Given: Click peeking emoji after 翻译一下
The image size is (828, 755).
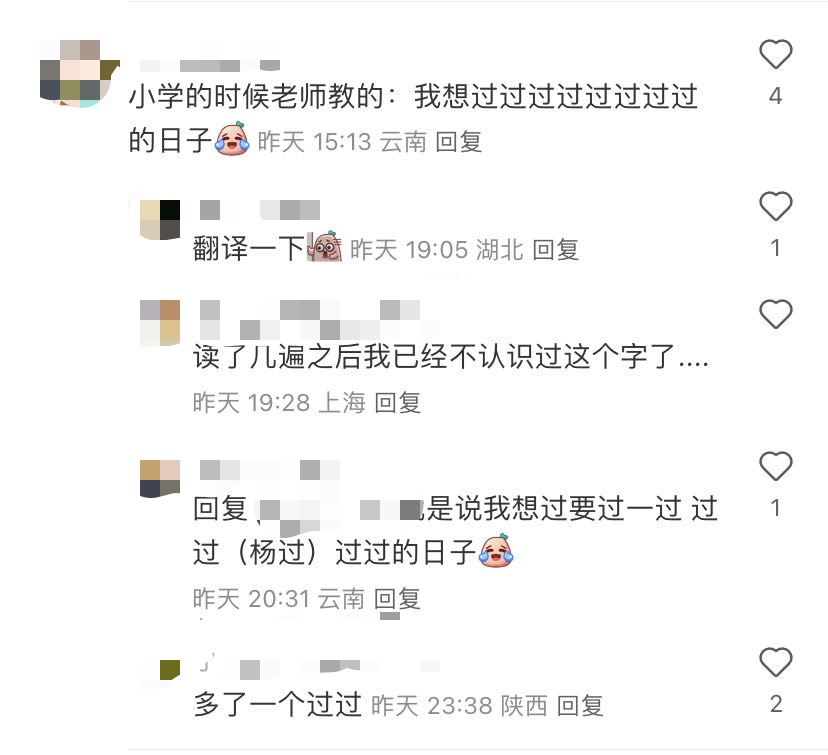Looking at the screenshot, I should click(x=325, y=246).
